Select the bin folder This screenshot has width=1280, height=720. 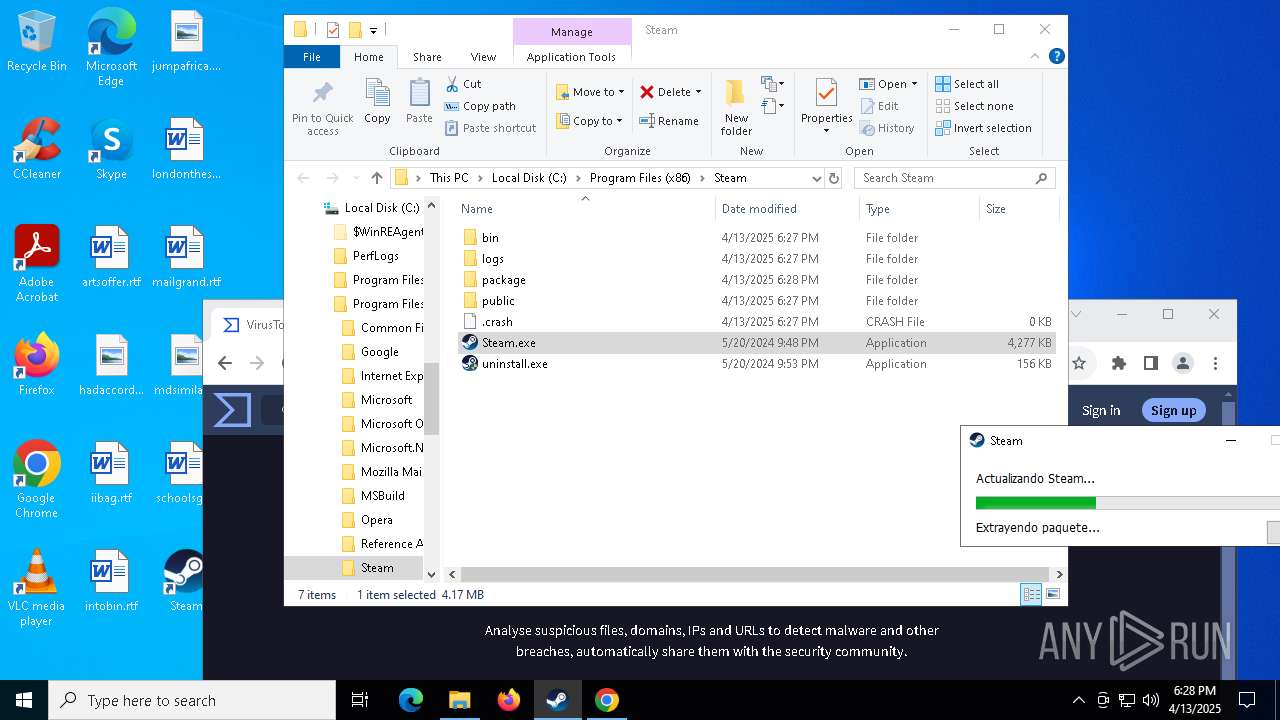pyautogui.click(x=758, y=238)
